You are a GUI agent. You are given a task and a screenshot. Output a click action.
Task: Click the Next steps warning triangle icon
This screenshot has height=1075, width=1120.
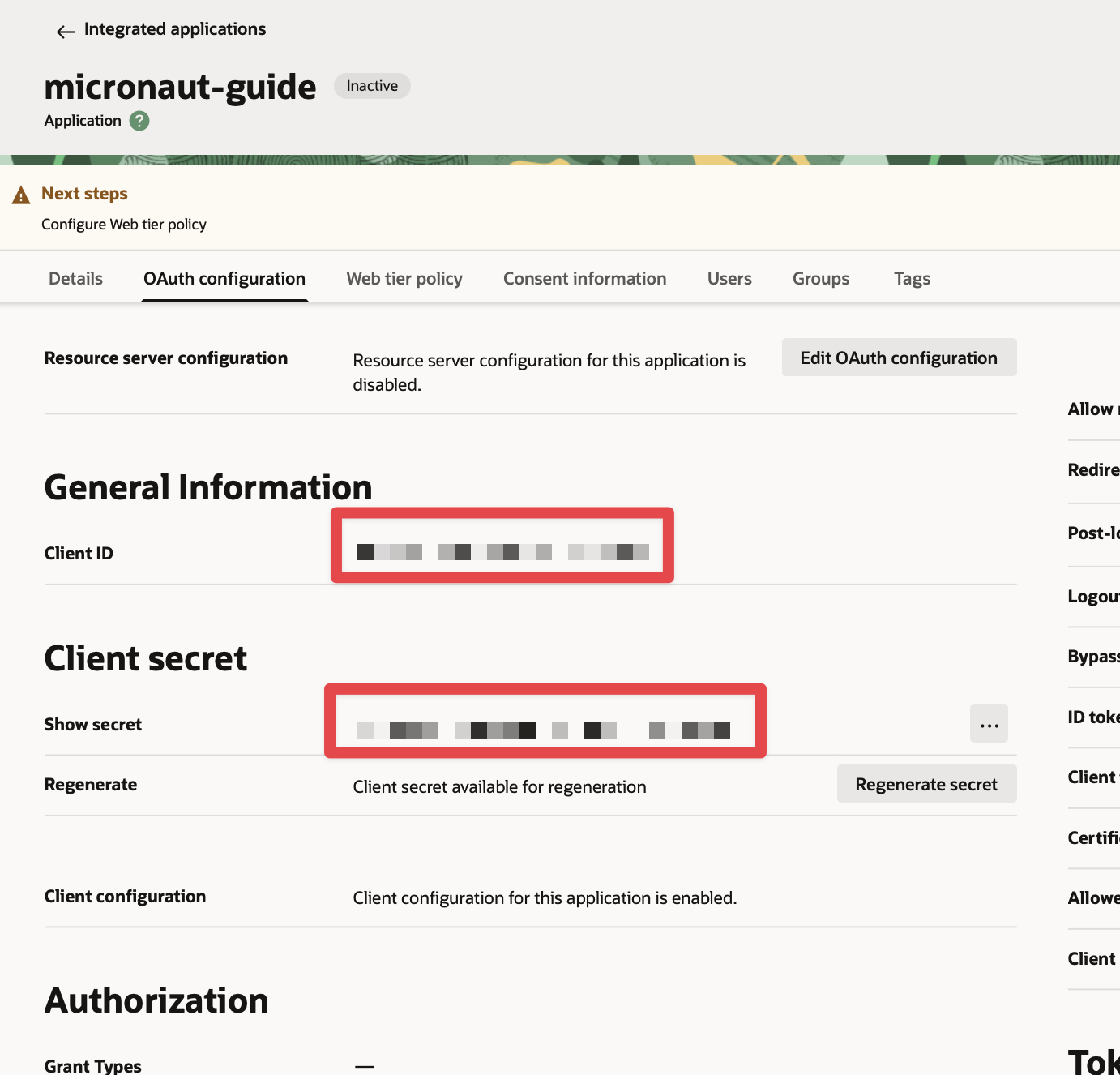pos(21,195)
